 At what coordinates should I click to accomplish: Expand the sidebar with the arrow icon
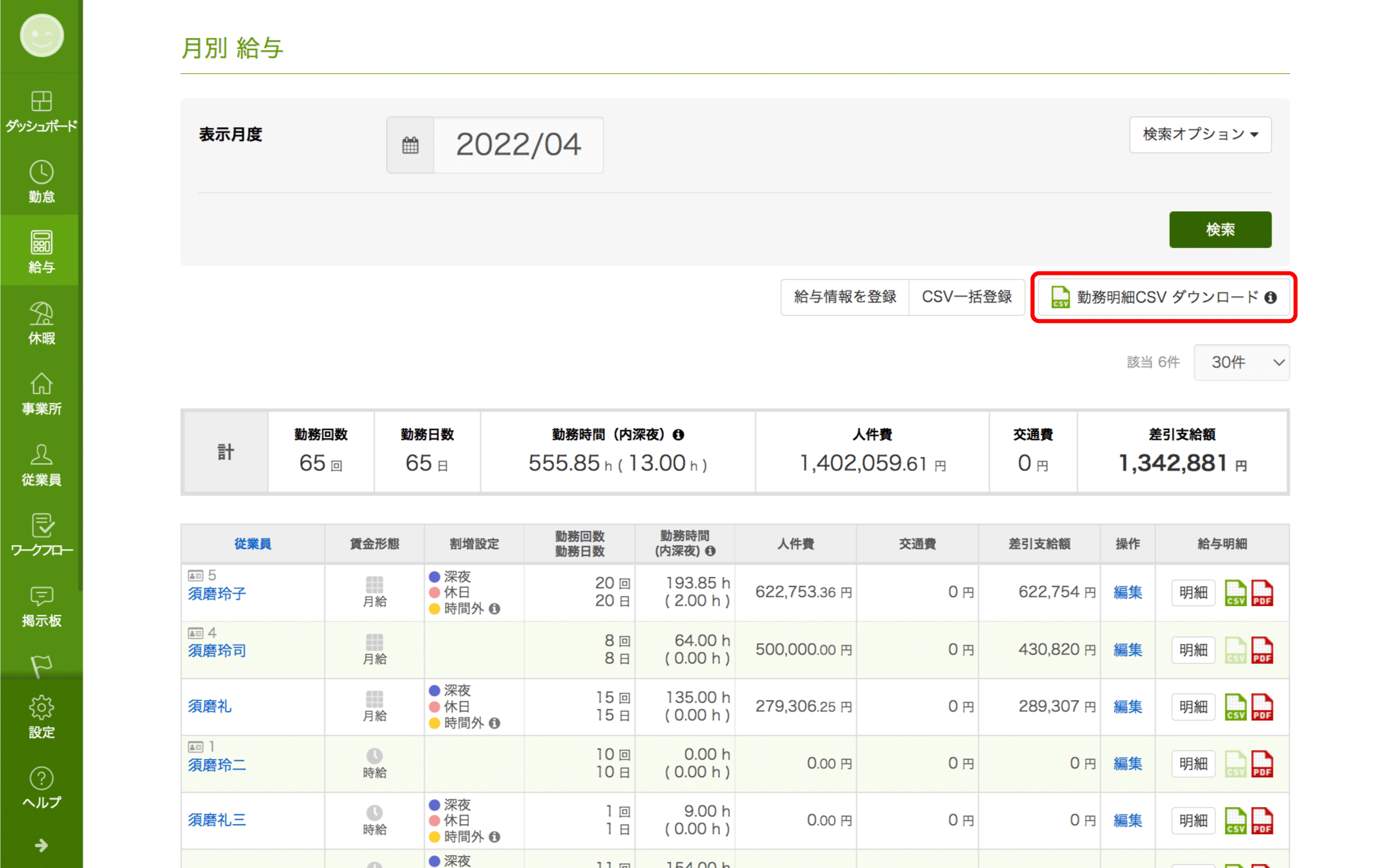[x=41, y=845]
